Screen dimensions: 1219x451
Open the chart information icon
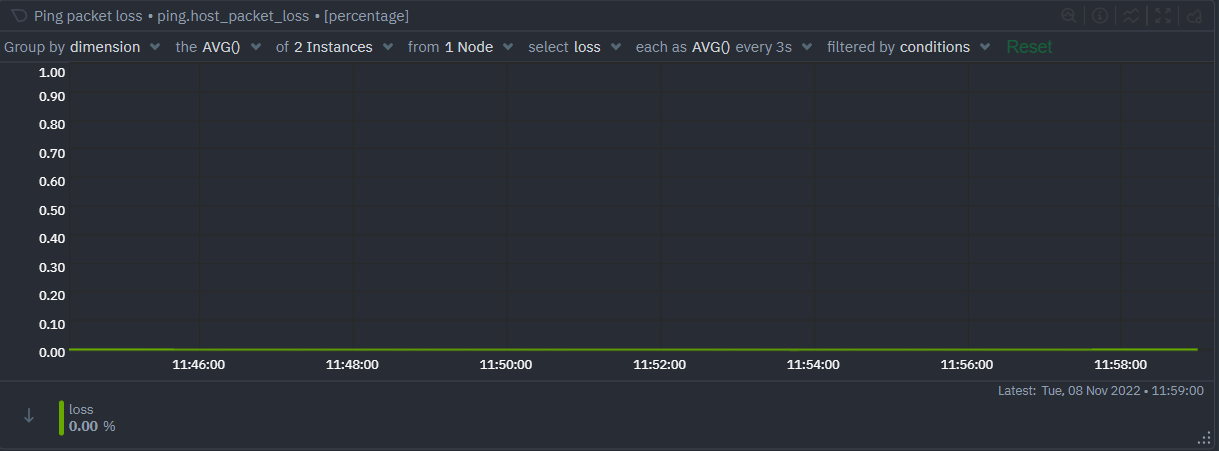click(x=1100, y=16)
